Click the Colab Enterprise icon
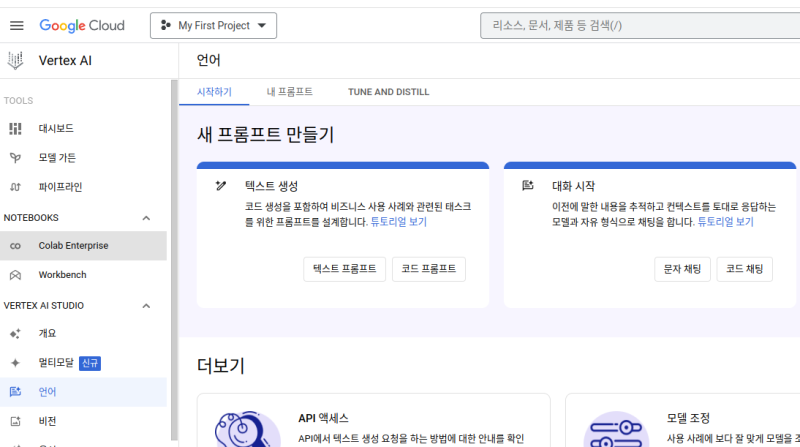Viewport: 800px width, 447px height. point(15,246)
